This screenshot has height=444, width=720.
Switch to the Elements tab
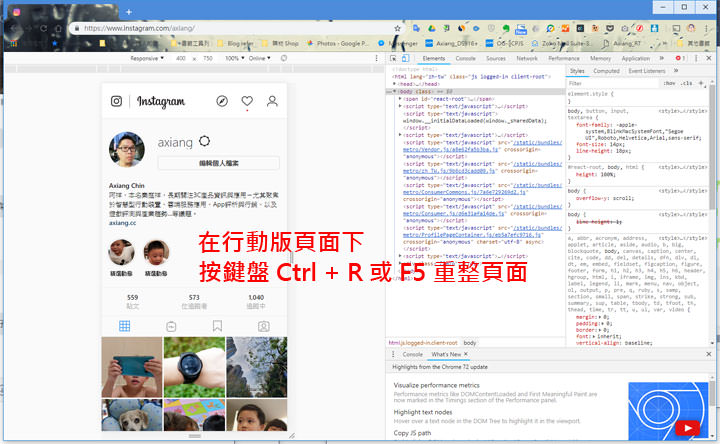click(x=433, y=58)
